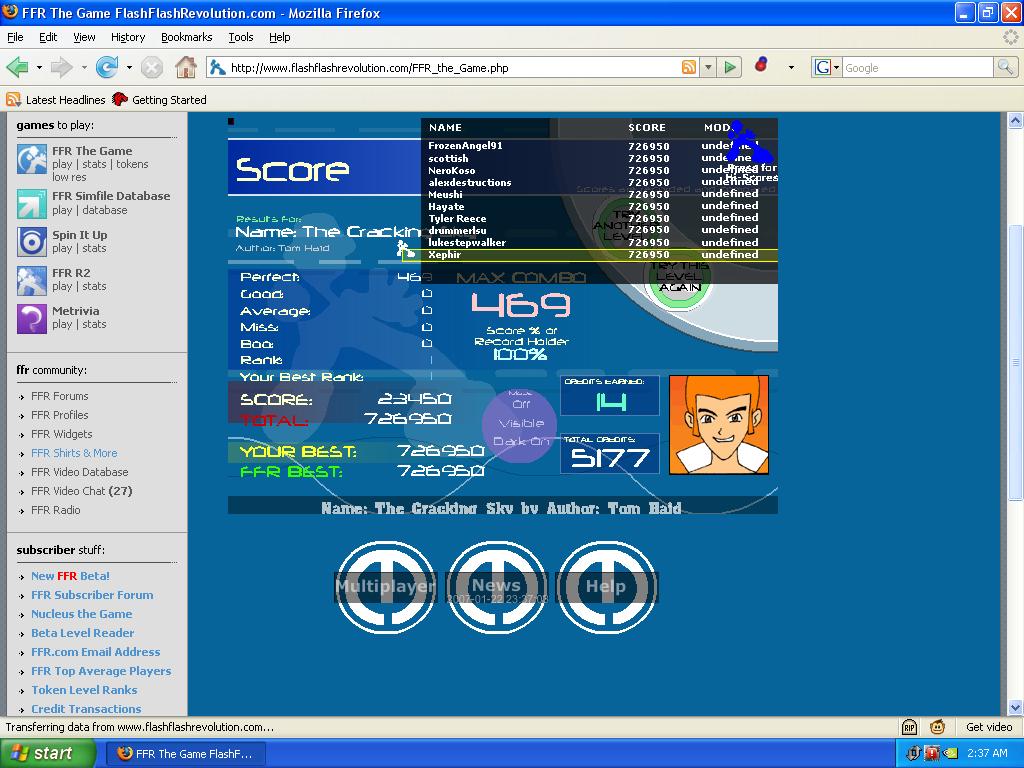Open the FFR Profiles link
This screenshot has height=768, width=1024.
(x=59, y=415)
